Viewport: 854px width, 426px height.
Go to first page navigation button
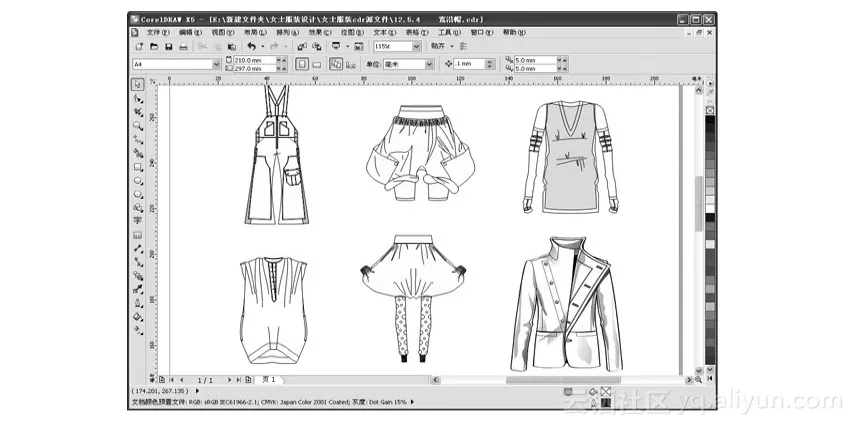(172, 380)
